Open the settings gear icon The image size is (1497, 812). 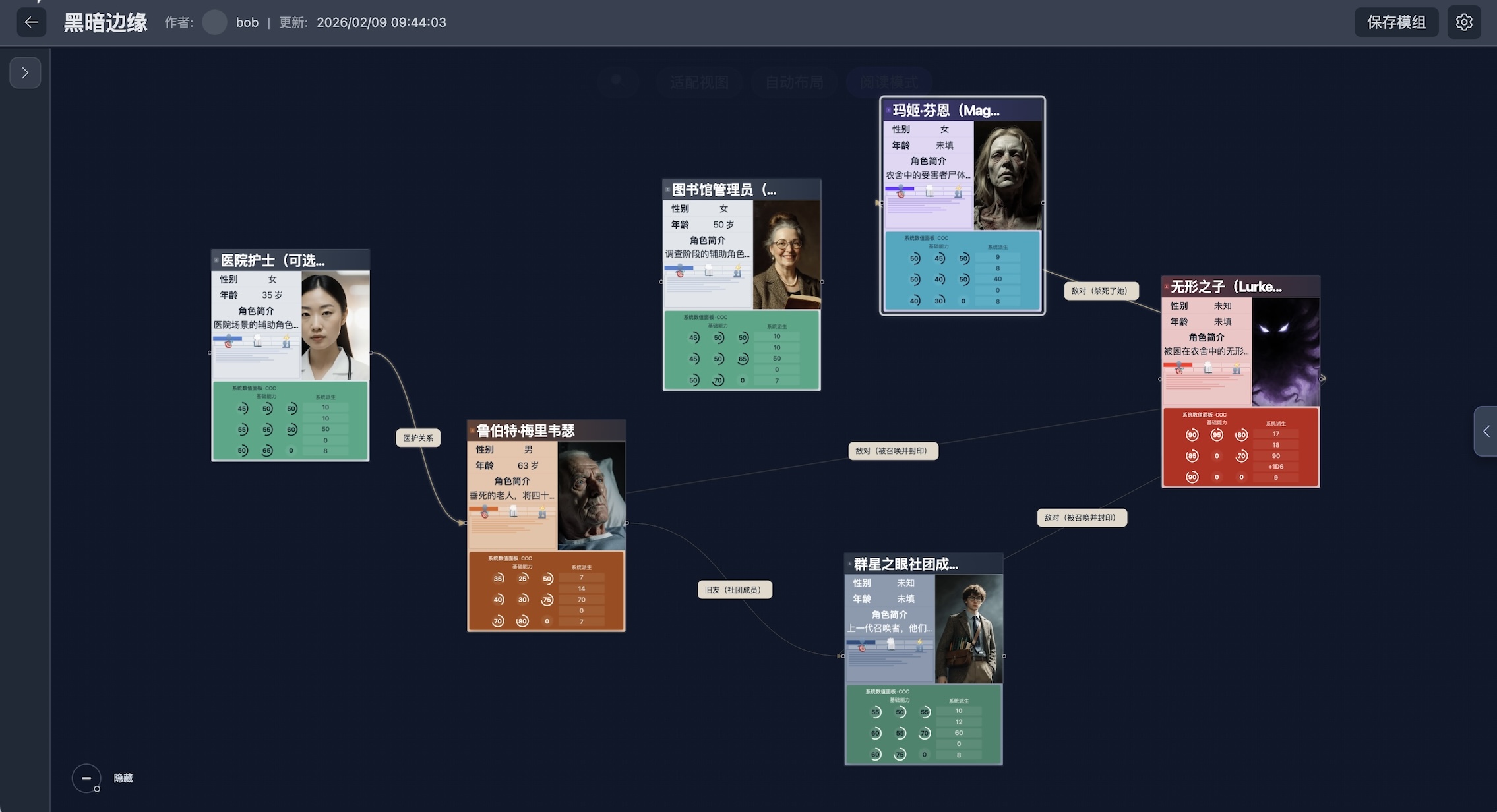click(x=1464, y=22)
